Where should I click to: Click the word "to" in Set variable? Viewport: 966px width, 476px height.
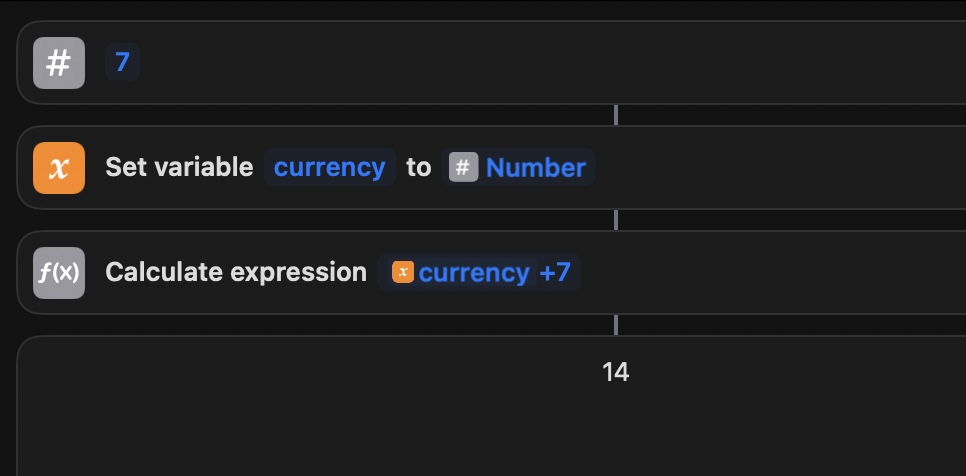418,167
